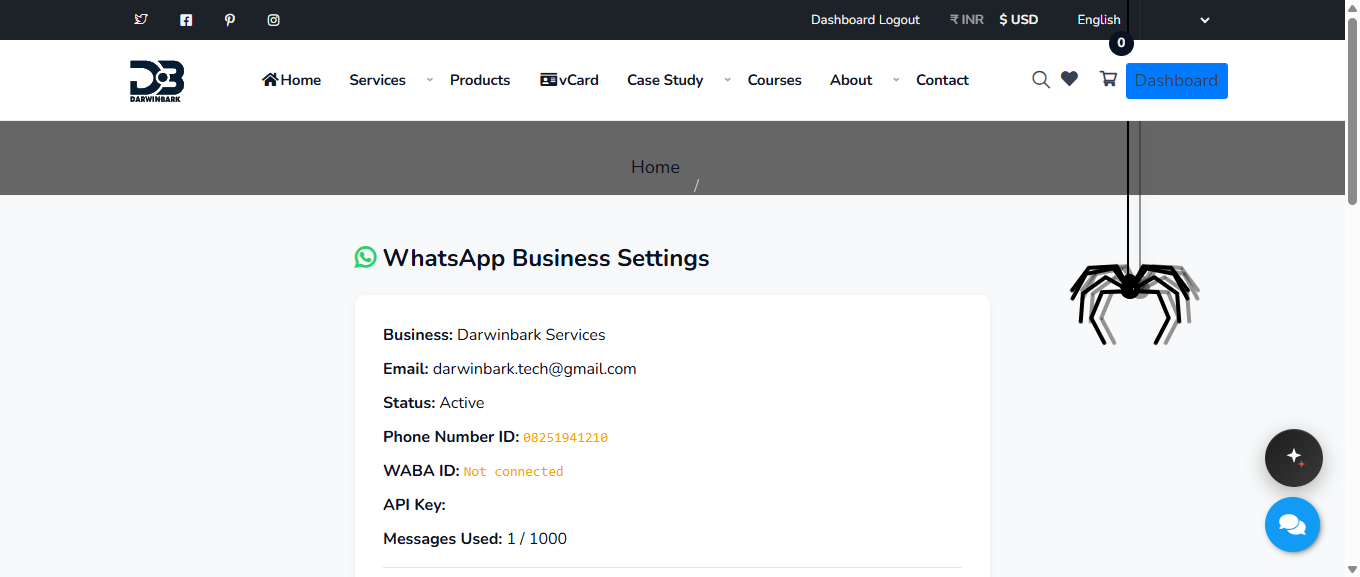The image size is (1360, 577).
Task: Click the 'API Key:' label
Action: point(414,505)
